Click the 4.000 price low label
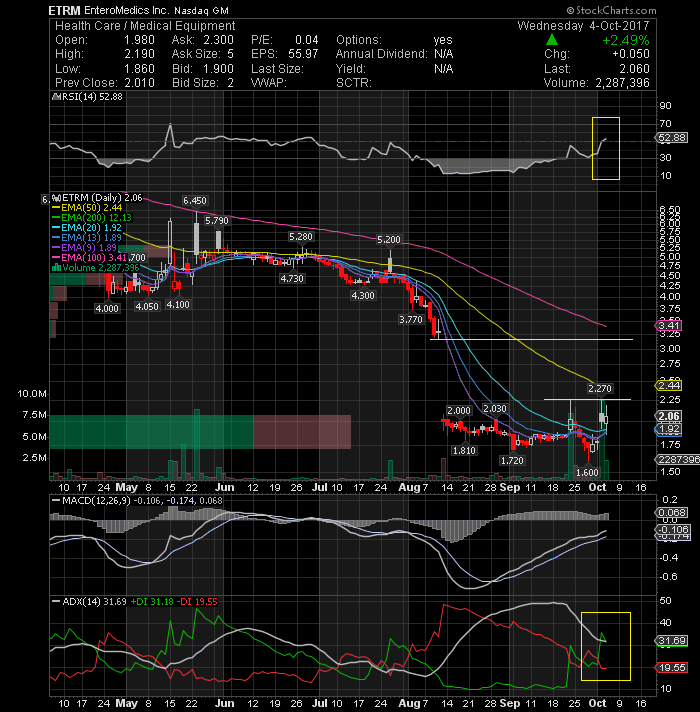The width and height of the screenshot is (700, 712). [x=107, y=308]
